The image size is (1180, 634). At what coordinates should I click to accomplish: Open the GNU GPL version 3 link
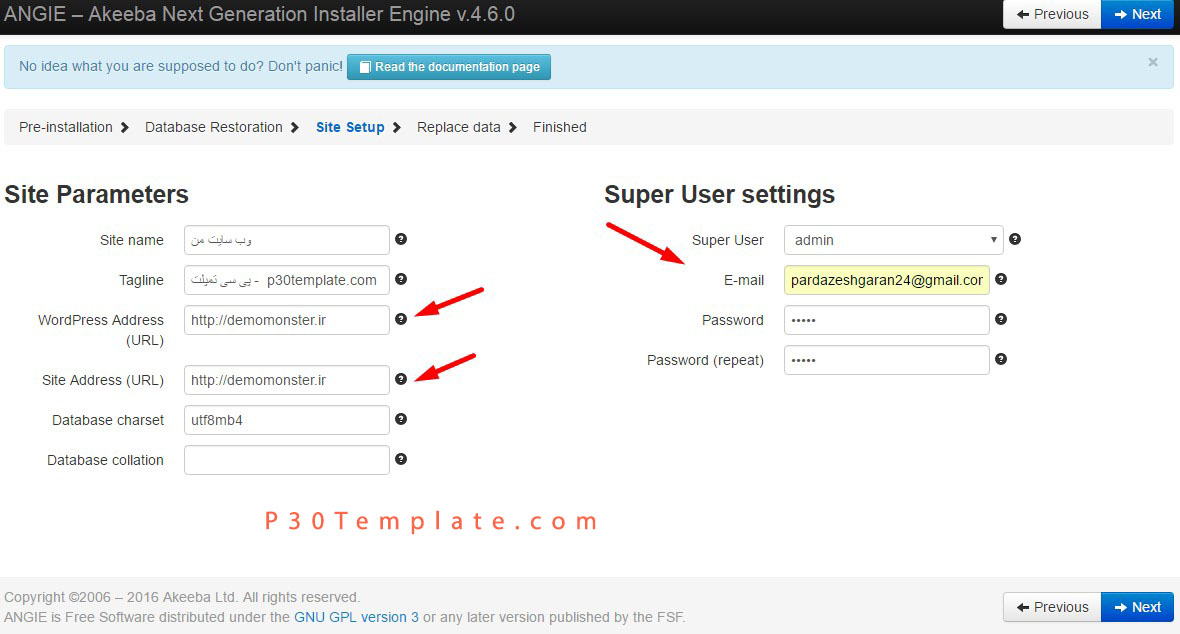pos(356,617)
